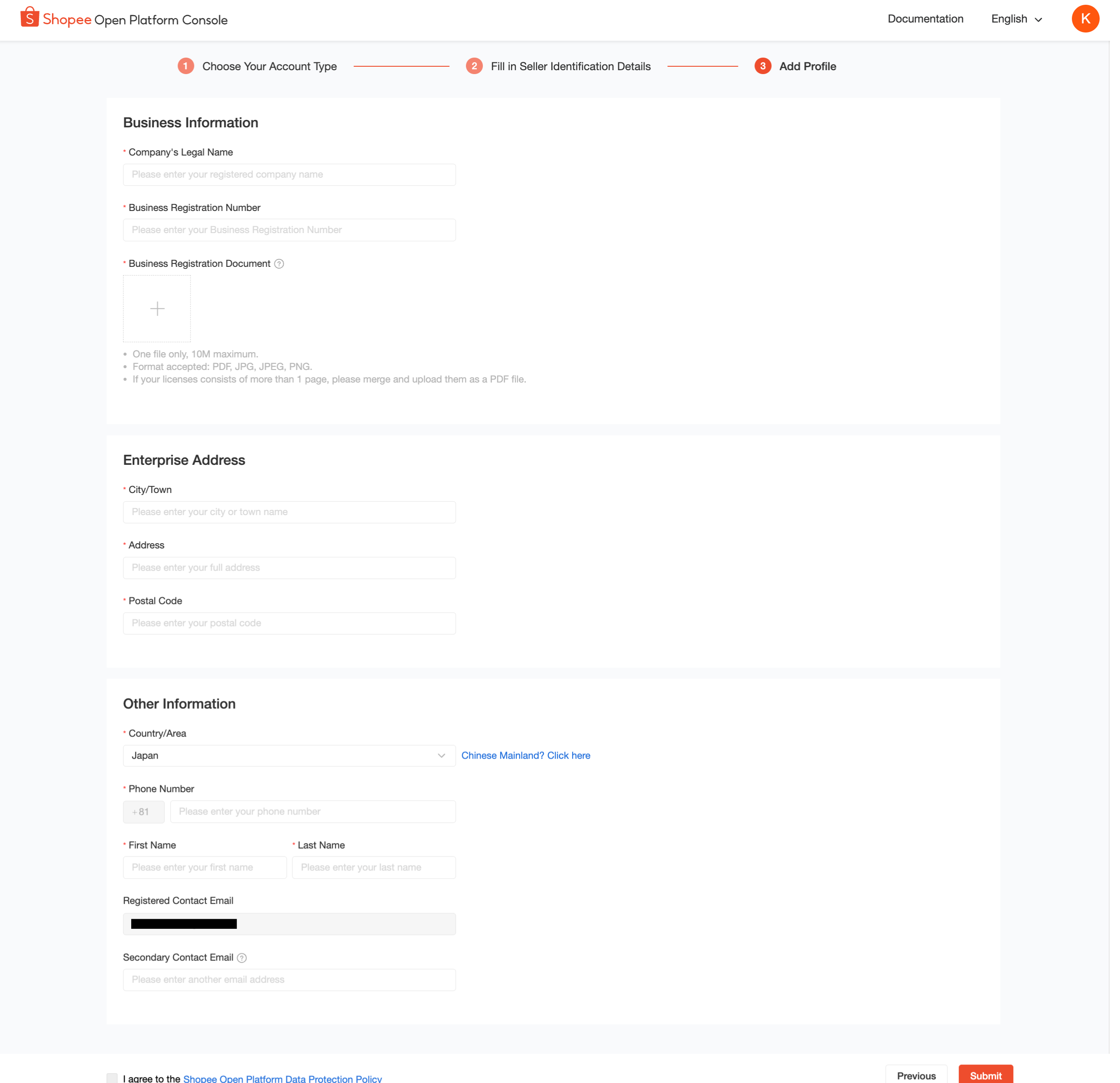
Task: Click the Shopee shopping bag logo
Action: pos(30,18)
